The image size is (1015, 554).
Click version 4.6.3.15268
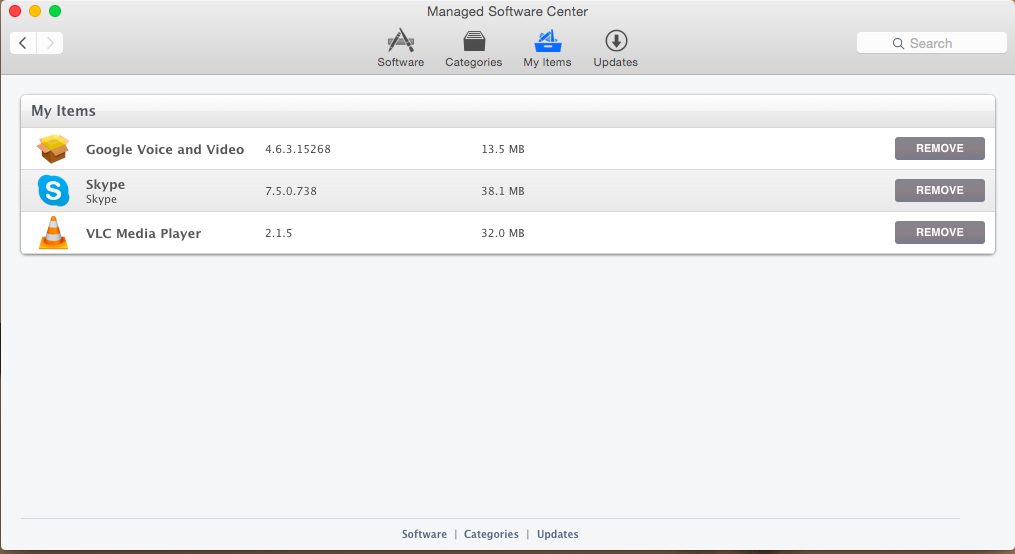298,149
